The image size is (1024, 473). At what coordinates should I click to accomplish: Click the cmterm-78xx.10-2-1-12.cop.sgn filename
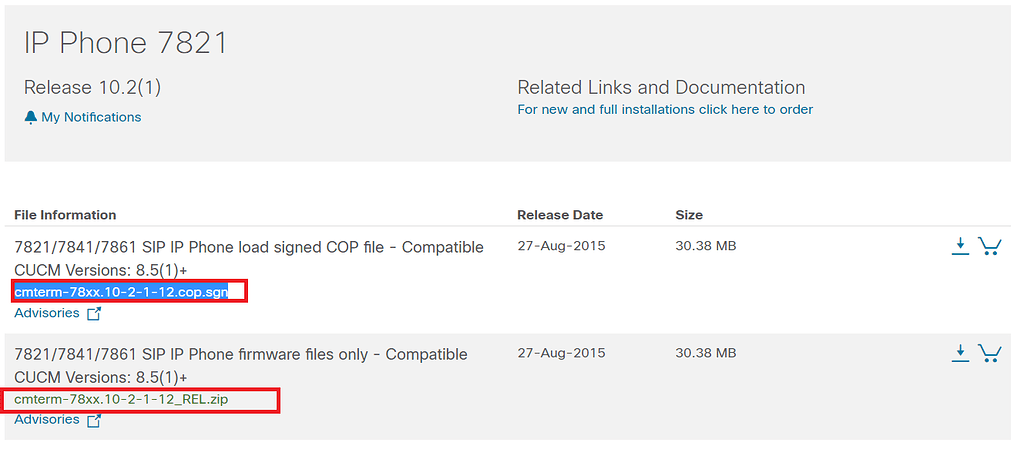pos(121,292)
